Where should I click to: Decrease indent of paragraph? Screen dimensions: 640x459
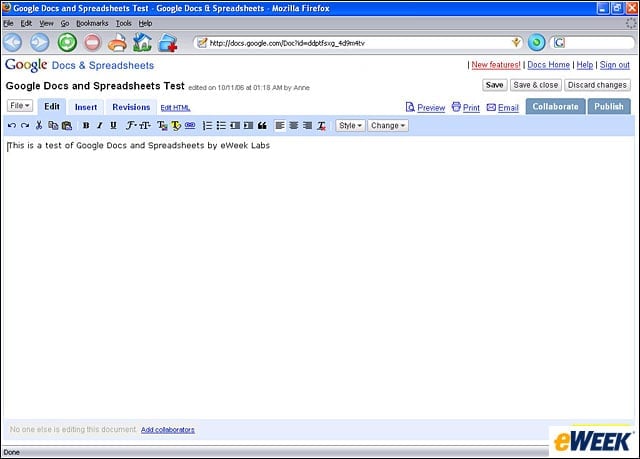coord(235,126)
